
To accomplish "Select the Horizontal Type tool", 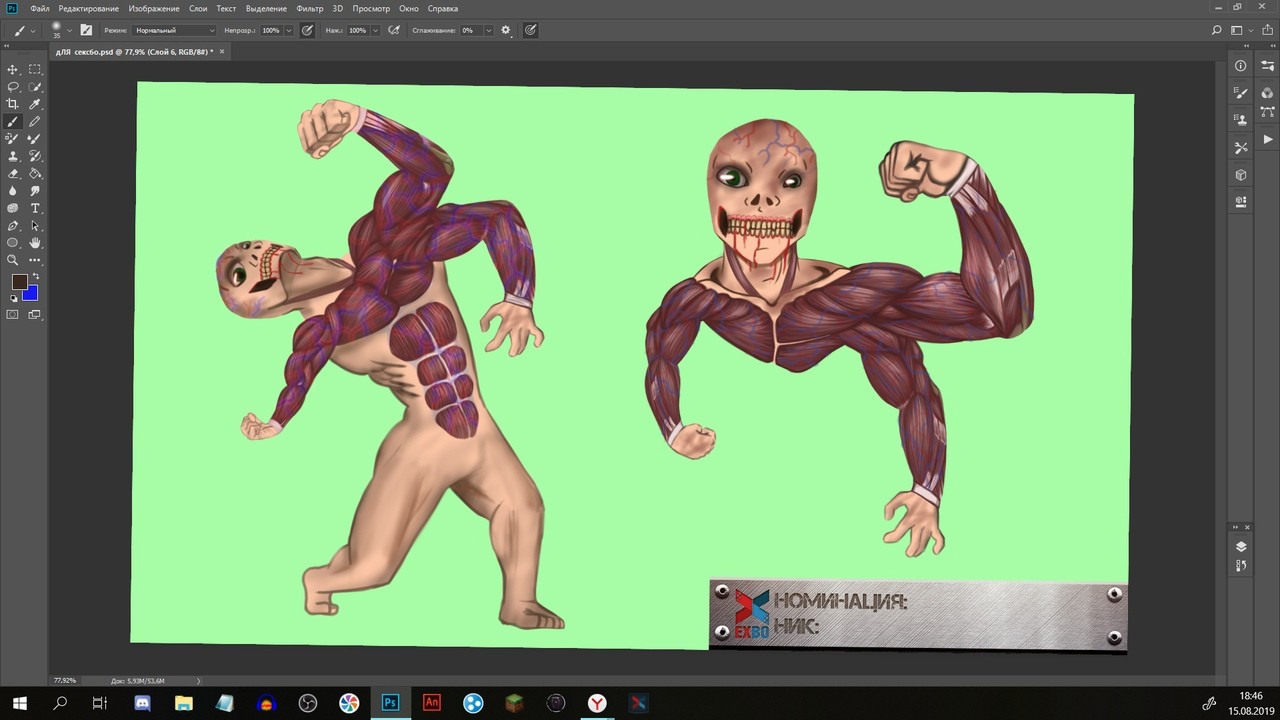I will (35, 208).
